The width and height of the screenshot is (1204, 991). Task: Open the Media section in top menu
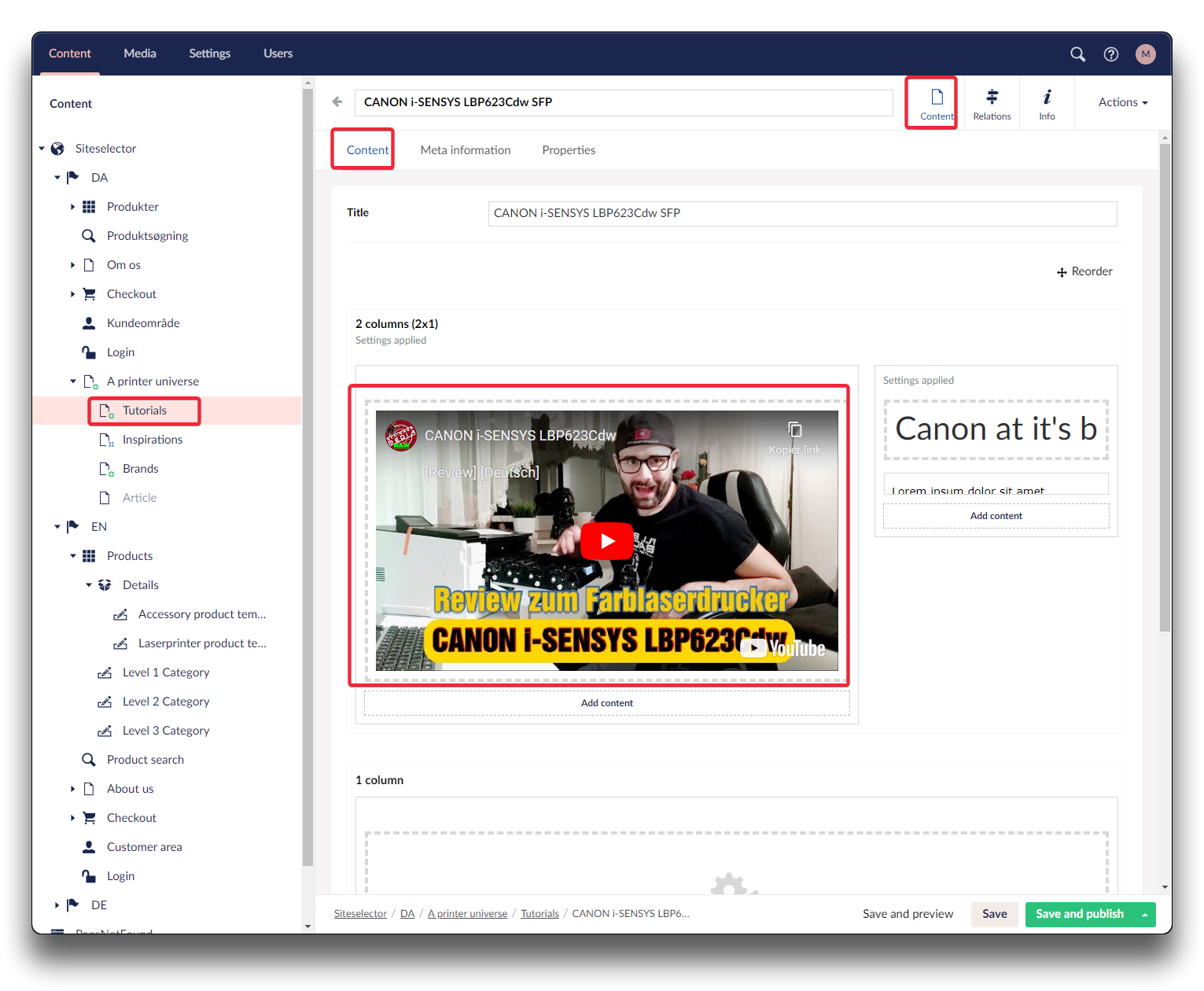pos(140,53)
